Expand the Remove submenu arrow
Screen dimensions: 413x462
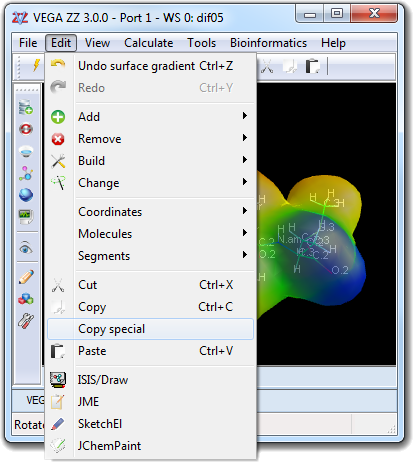[x=245, y=138]
